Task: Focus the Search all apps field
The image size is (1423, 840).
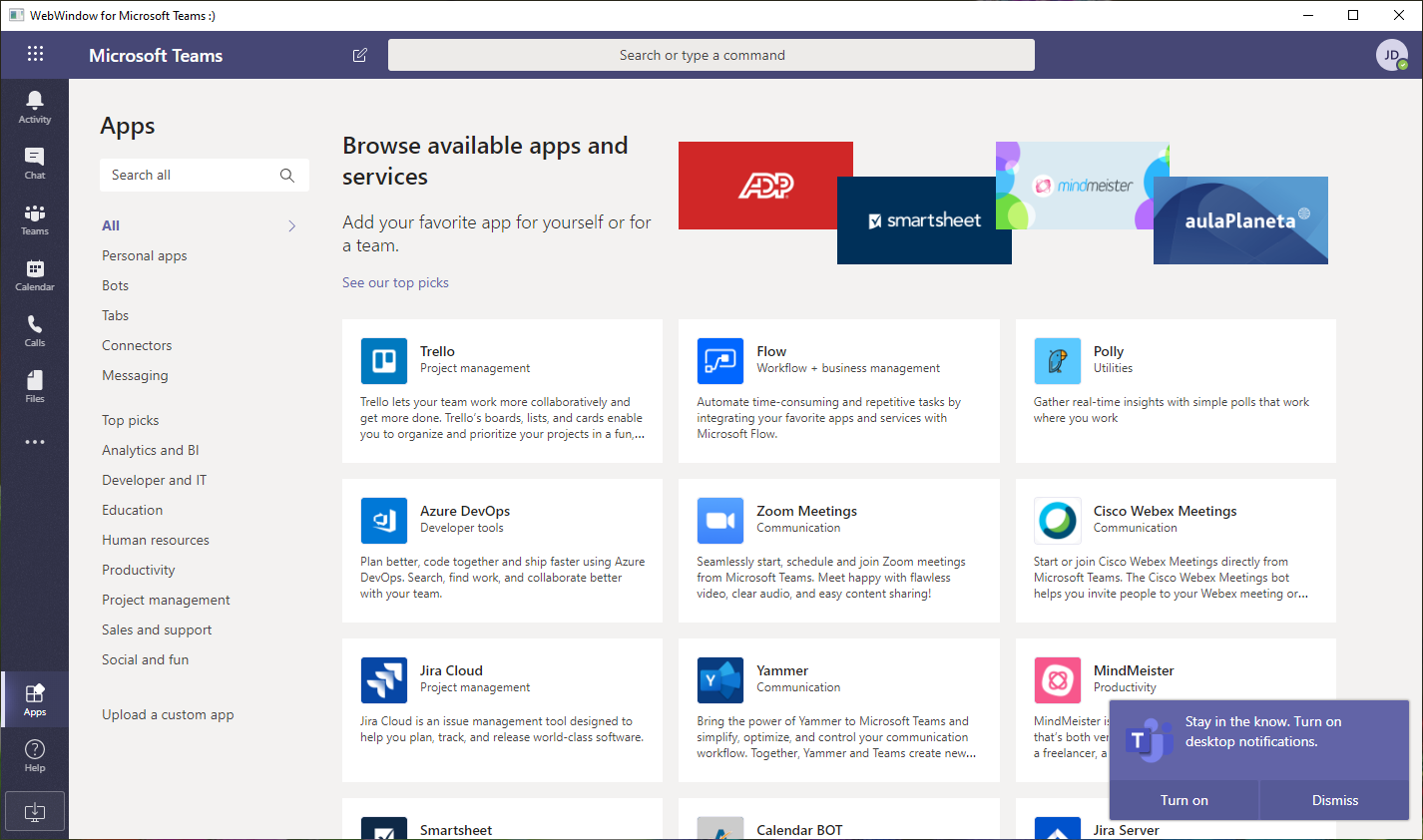Action: (x=205, y=175)
